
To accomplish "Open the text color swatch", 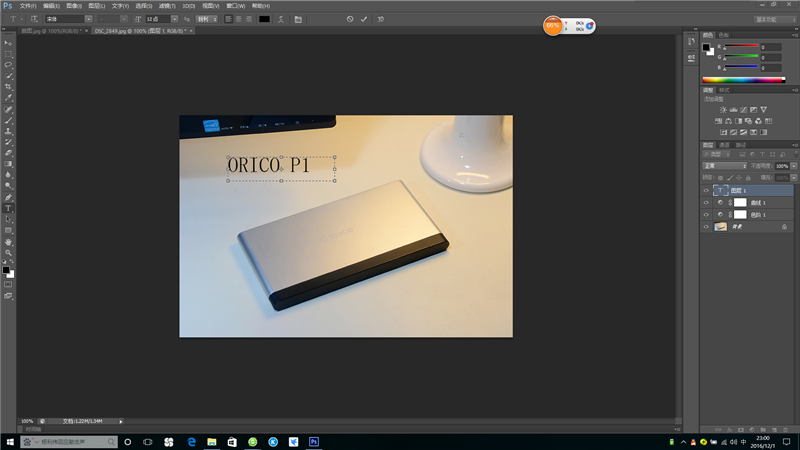I will (x=264, y=19).
